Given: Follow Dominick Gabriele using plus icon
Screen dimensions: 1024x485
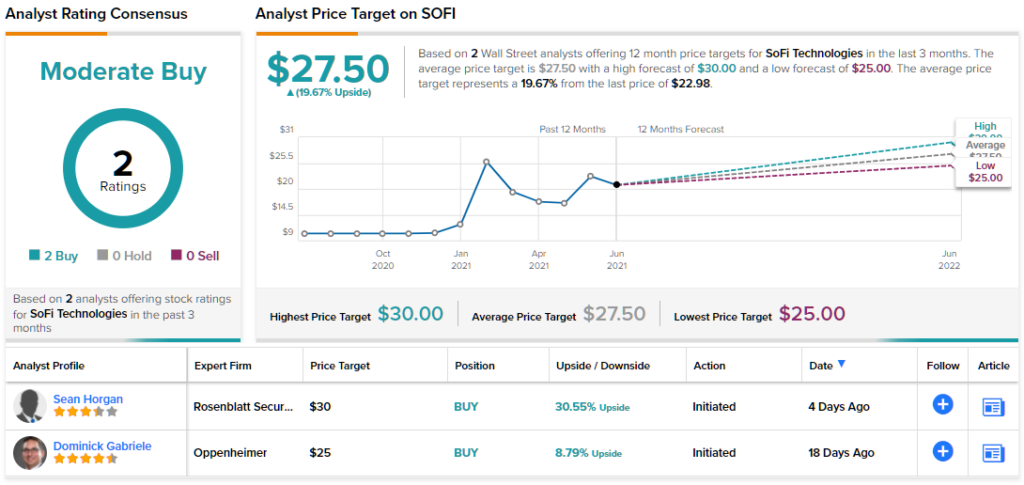Looking at the screenshot, I should click(x=942, y=452).
